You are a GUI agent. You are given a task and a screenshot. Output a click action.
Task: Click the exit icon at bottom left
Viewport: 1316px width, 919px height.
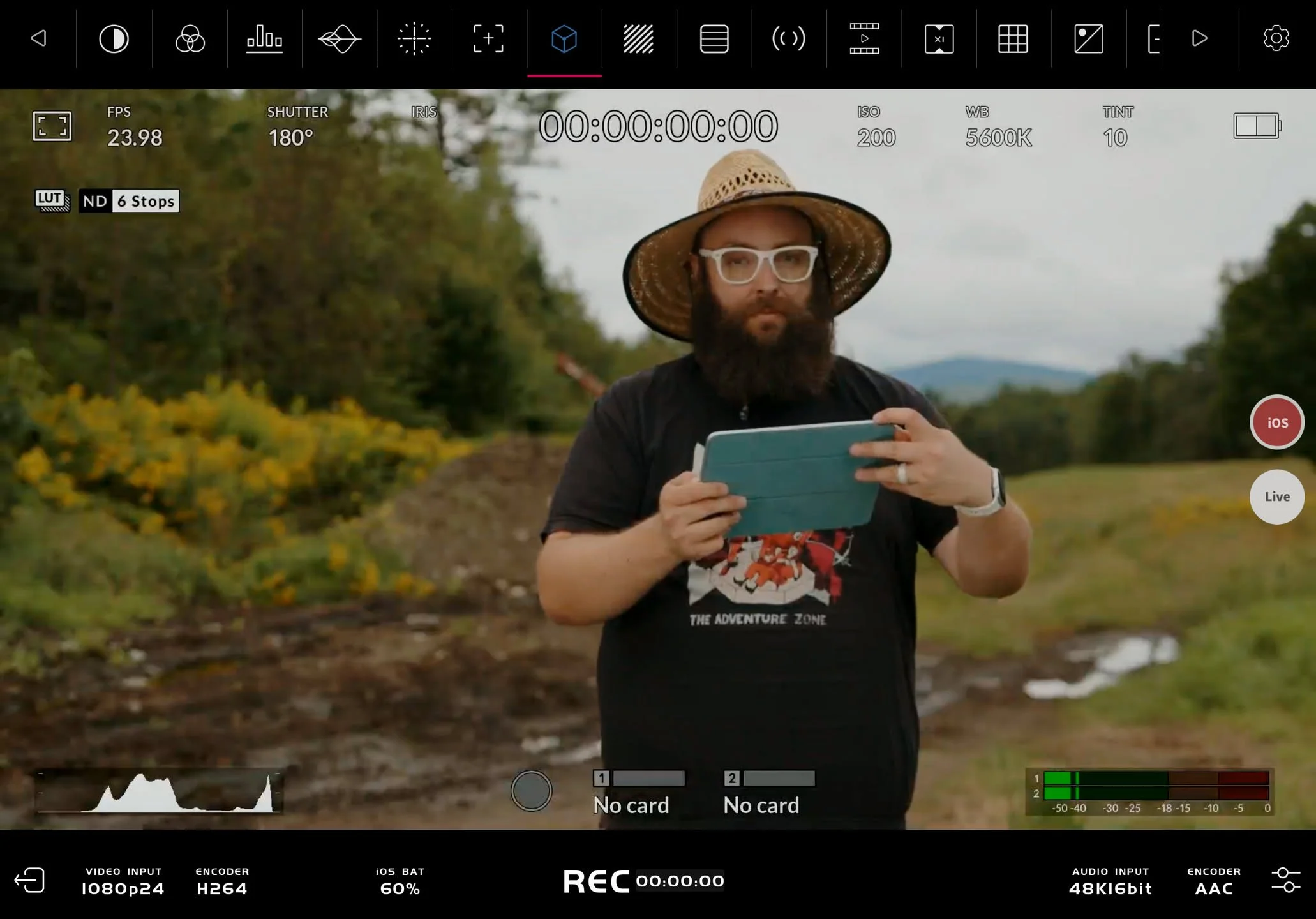[x=30, y=880]
